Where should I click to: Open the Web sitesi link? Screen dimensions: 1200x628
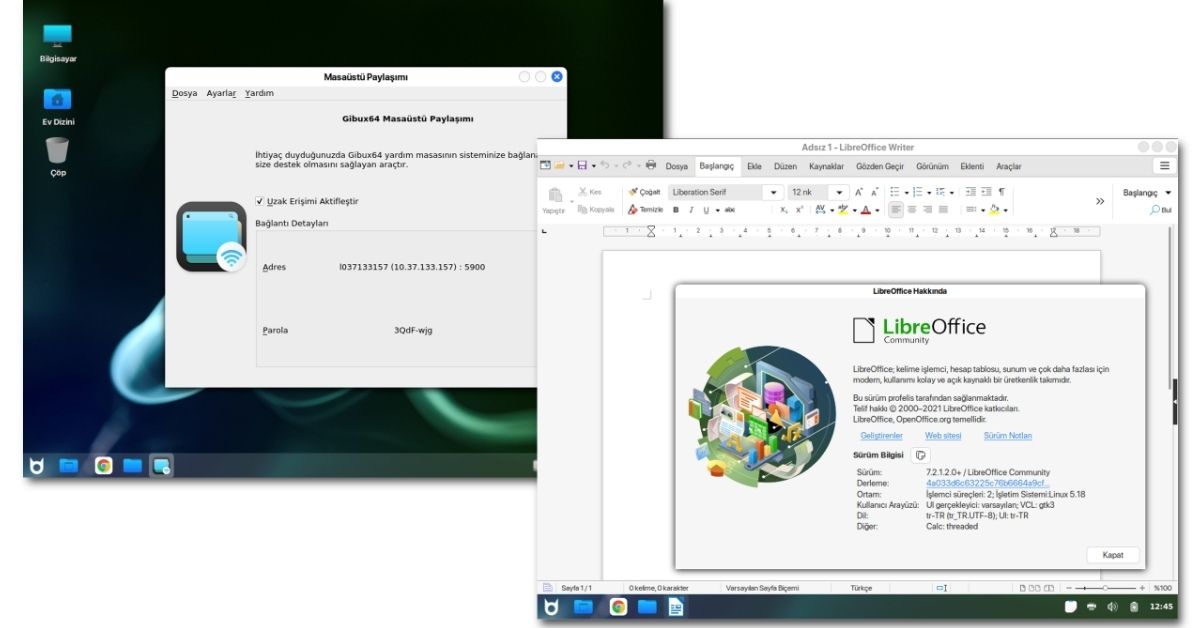coord(942,436)
